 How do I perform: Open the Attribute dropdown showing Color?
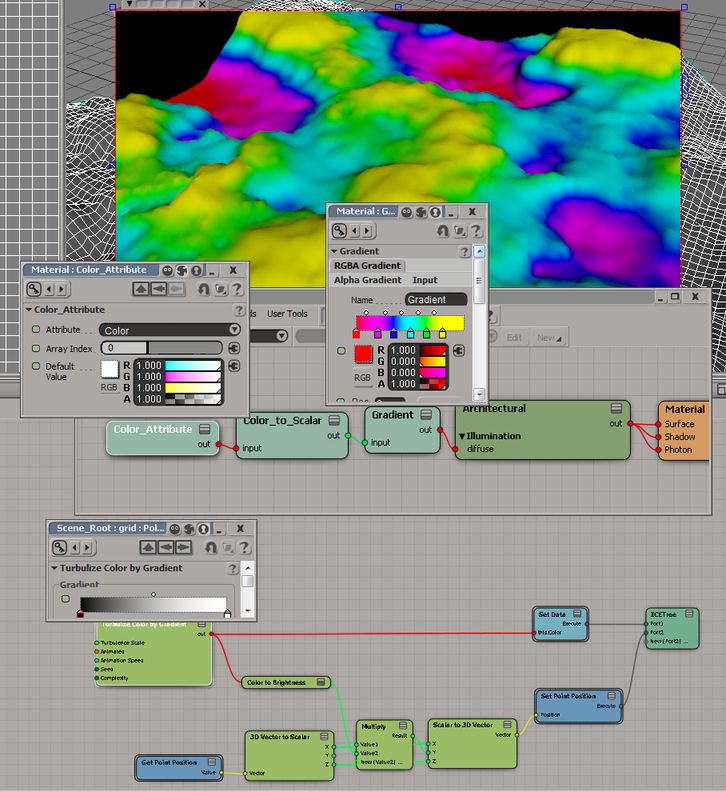(x=170, y=329)
